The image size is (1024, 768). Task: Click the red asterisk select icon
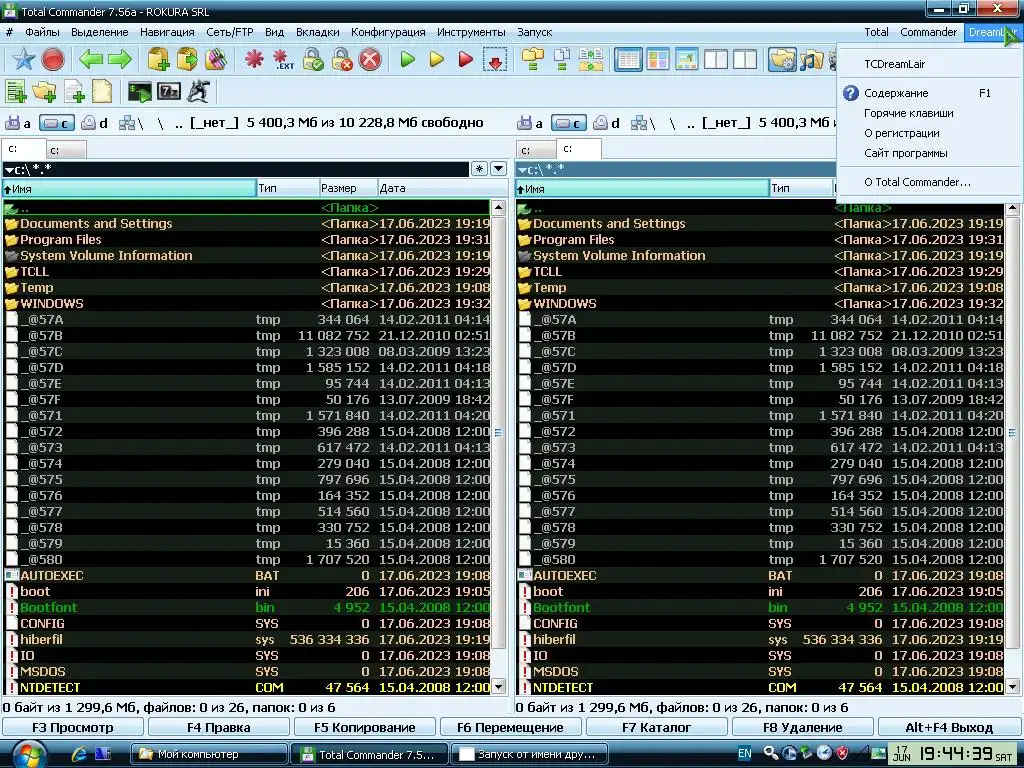click(x=254, y=59)
